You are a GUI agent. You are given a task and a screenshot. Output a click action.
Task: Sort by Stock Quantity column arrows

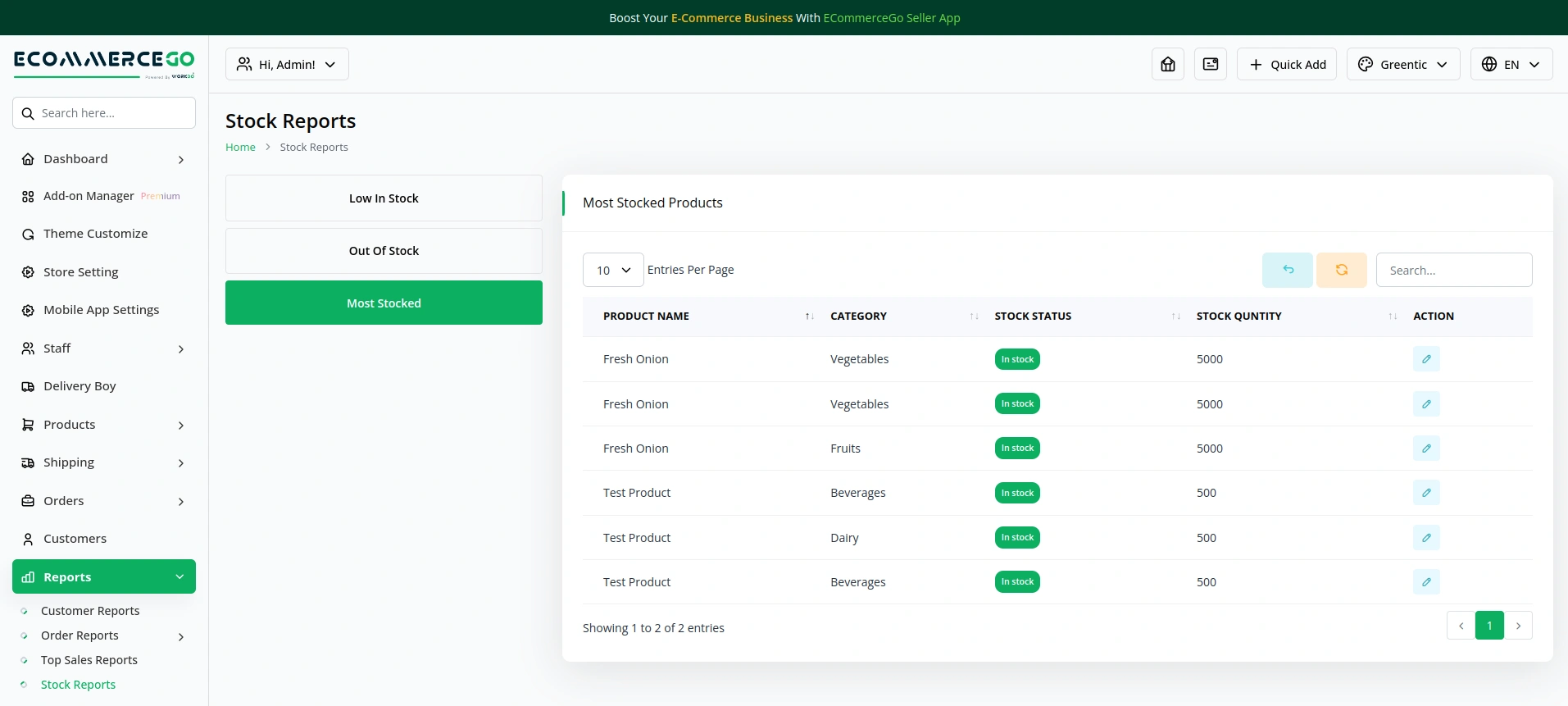coord(1392,317)
